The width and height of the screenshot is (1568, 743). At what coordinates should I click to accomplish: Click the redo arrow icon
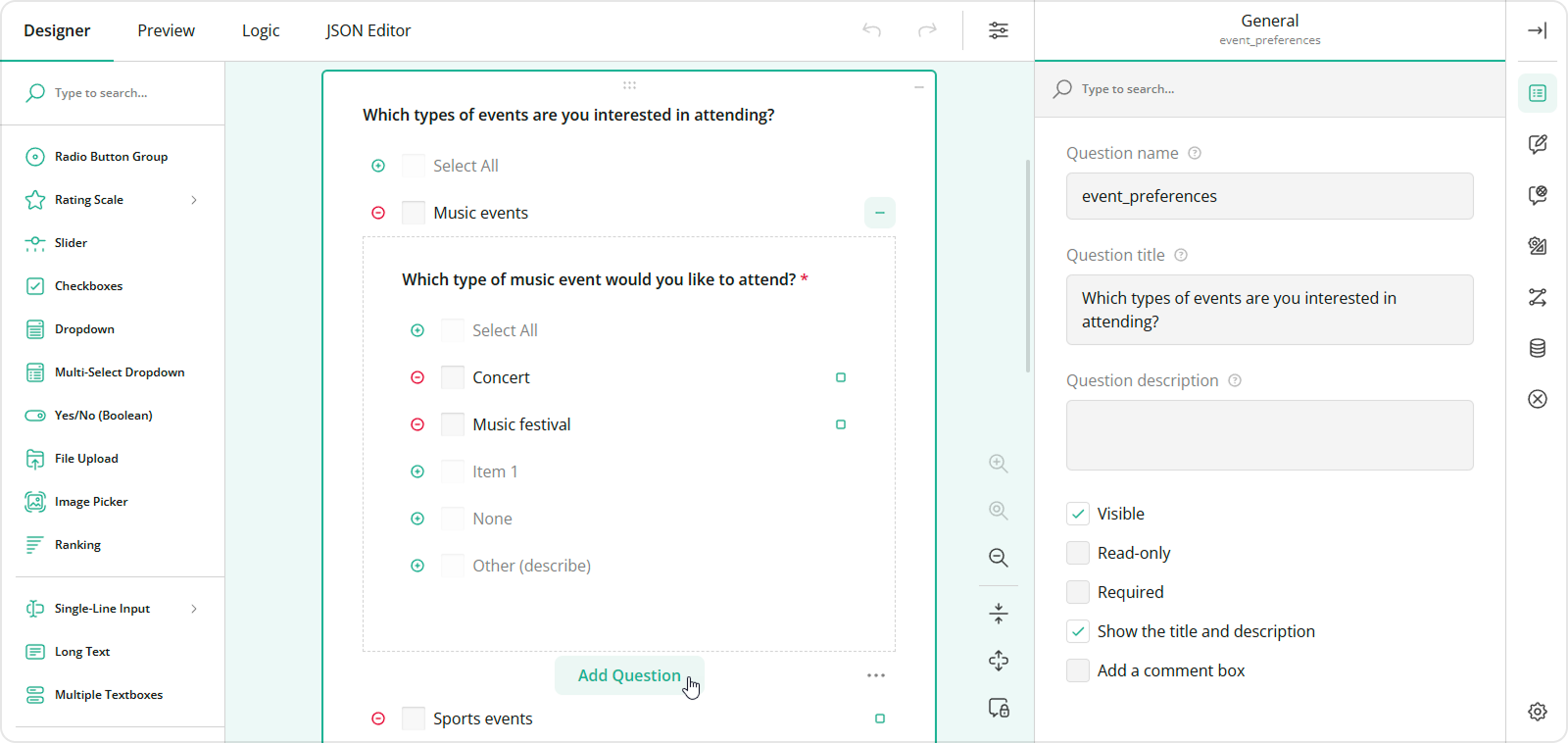pyautogui.click(x=927, y=30)
